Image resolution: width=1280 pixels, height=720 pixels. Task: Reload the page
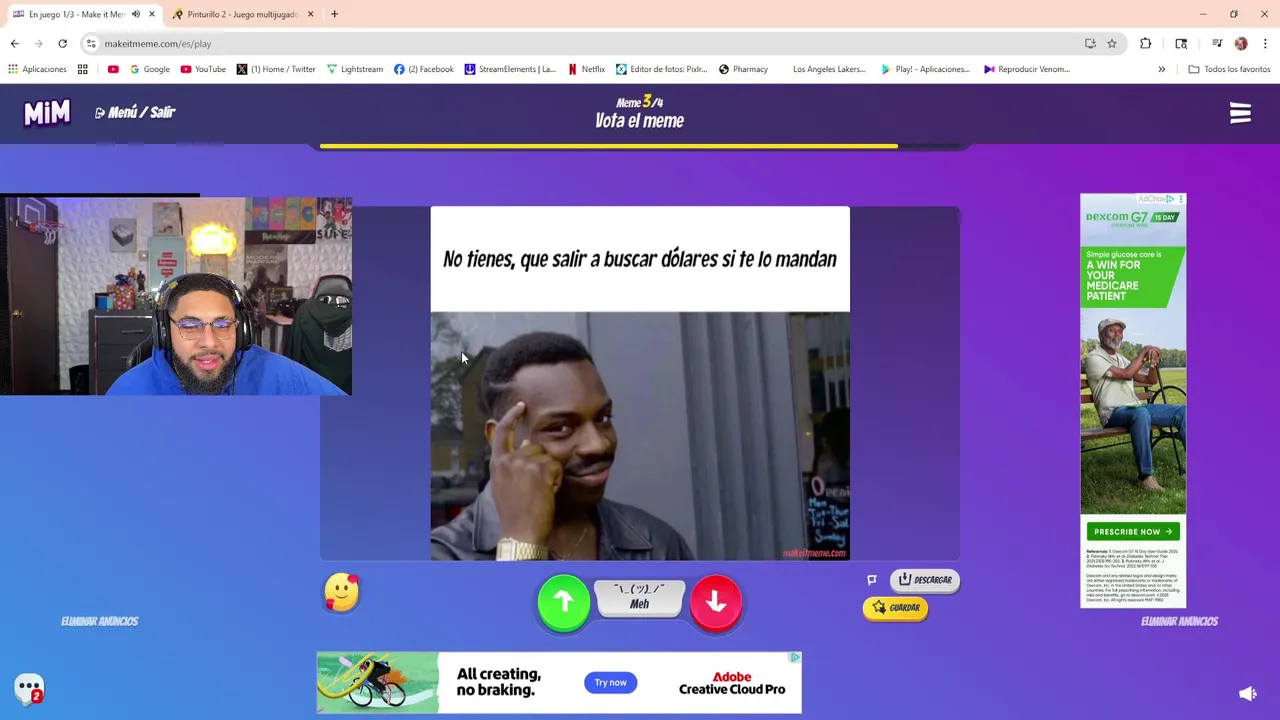point(62,44)
